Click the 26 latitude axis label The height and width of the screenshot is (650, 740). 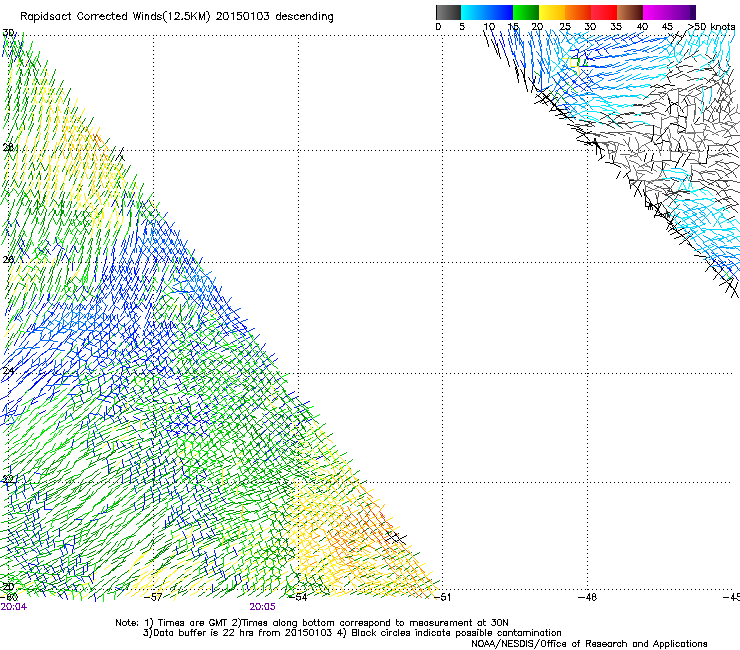pos(8,260)
